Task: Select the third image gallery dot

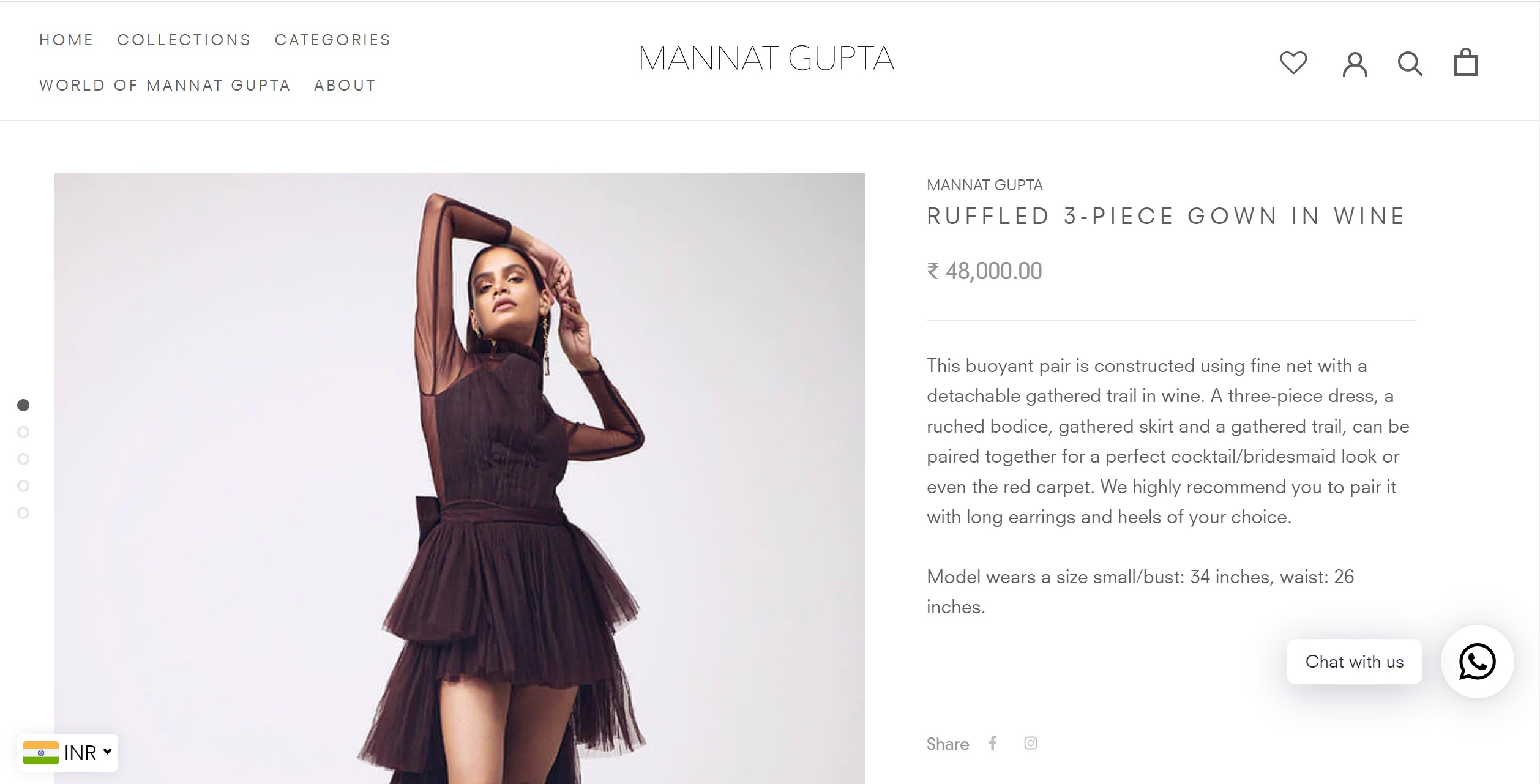Action: pyautogui.click(x=23, y=459)
